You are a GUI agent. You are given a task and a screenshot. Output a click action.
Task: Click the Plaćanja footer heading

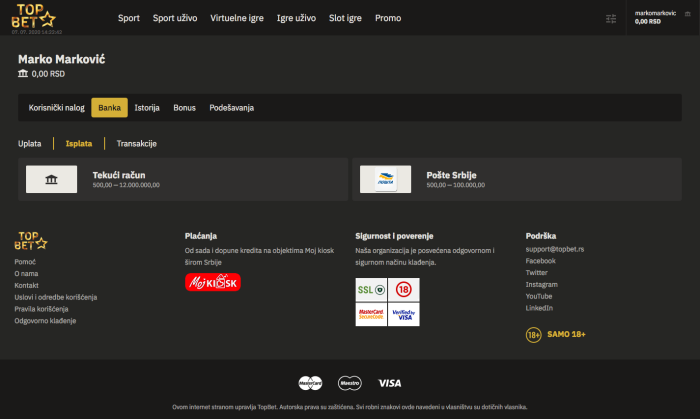click(201, 236)
